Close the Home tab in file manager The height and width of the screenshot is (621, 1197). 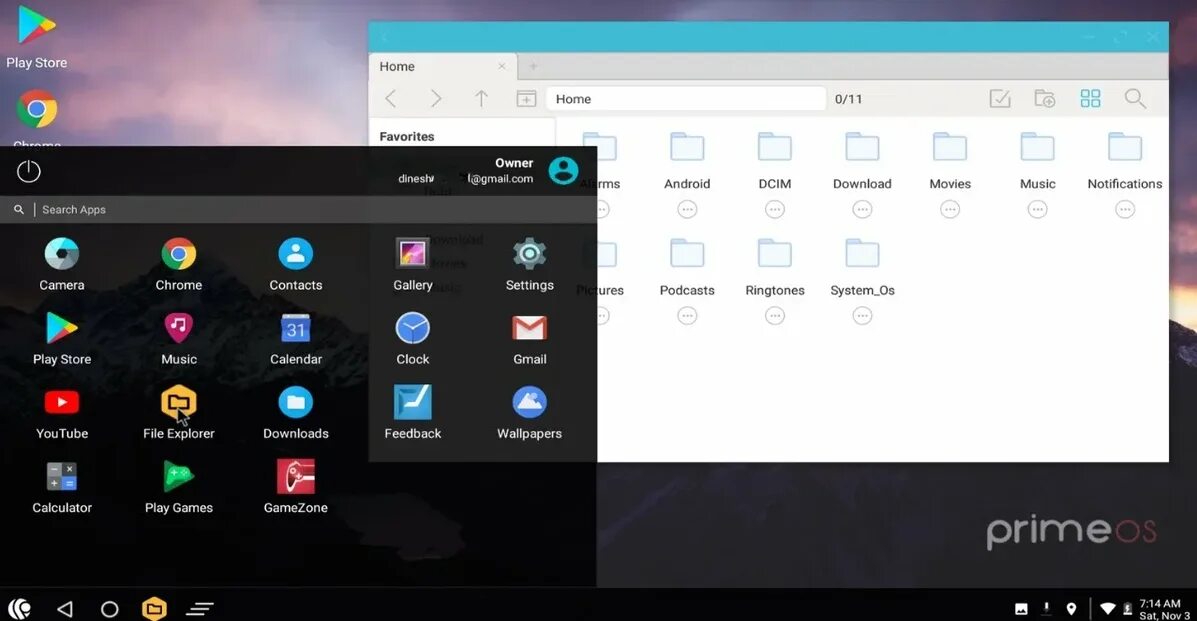(x=502, y=66)
